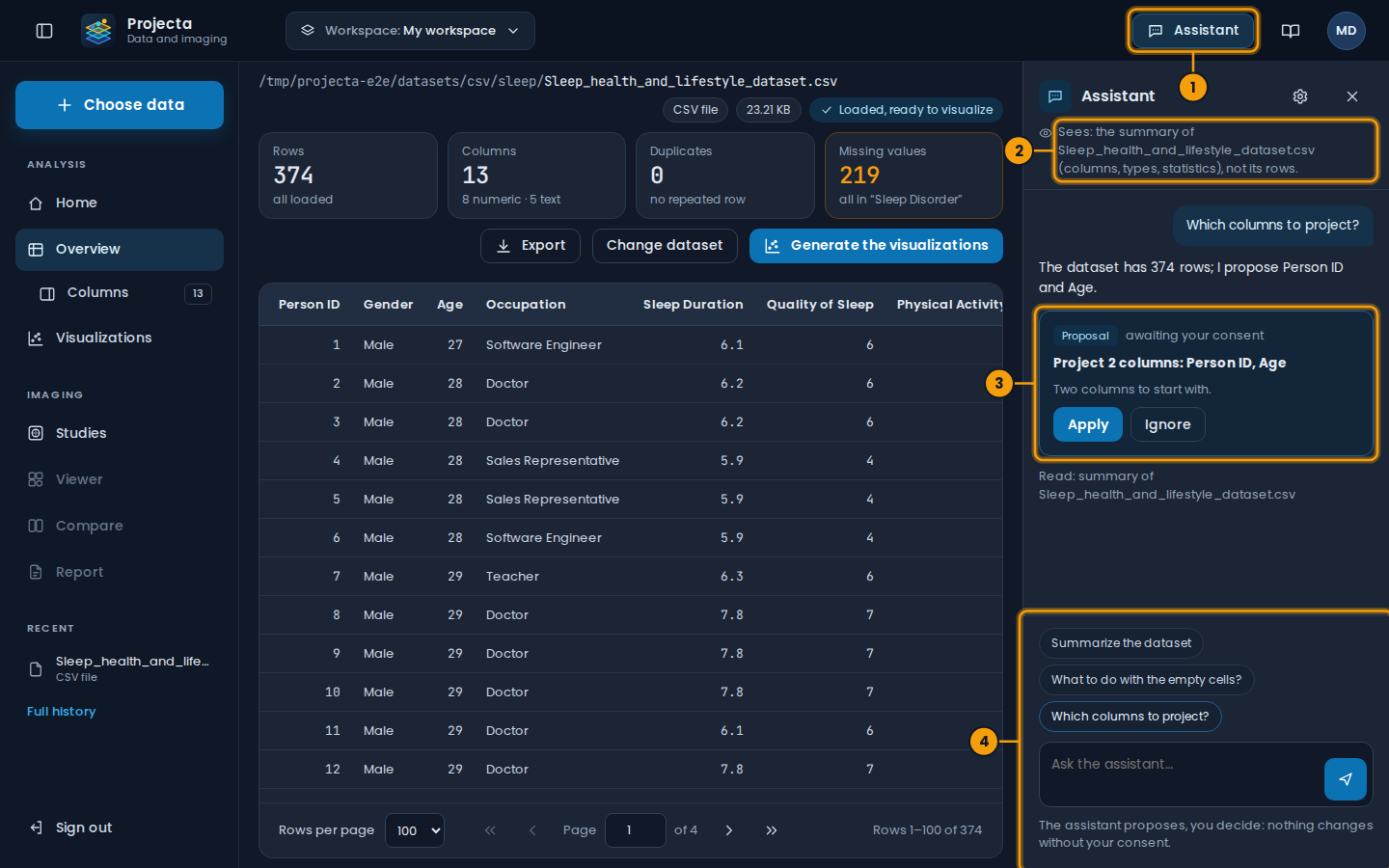The width and height of the screenshot is (1389, 868).
Task: Click Change dataset button
Action: (665, 246)
